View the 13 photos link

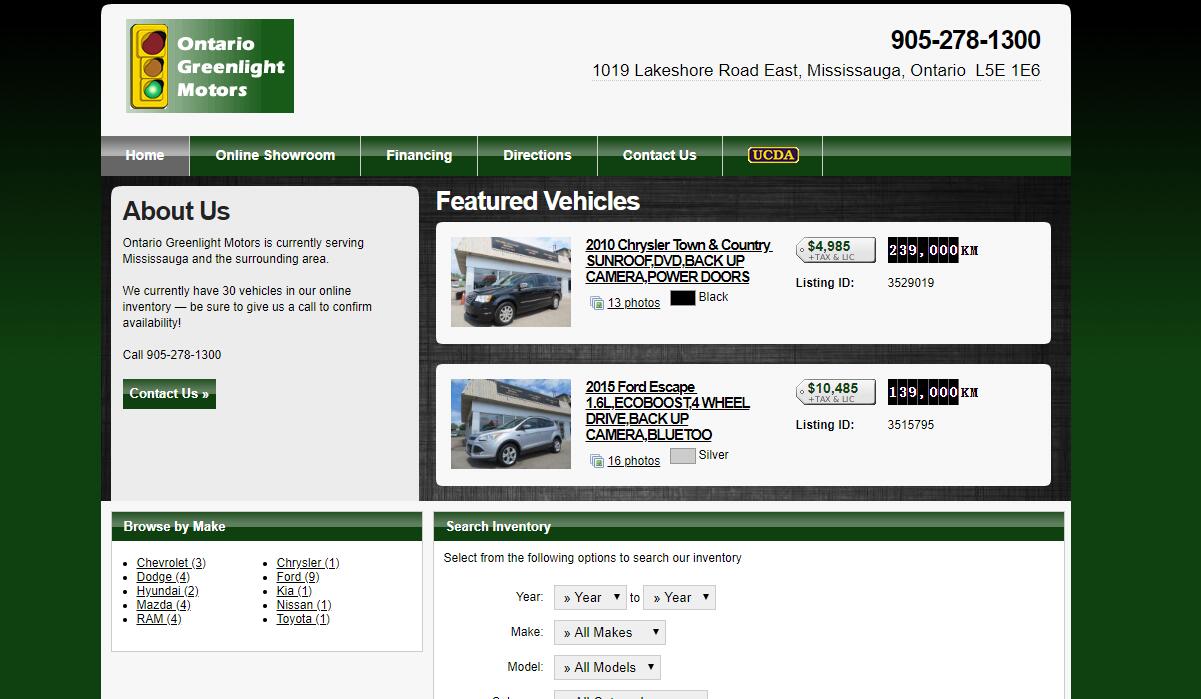point(634,303)
